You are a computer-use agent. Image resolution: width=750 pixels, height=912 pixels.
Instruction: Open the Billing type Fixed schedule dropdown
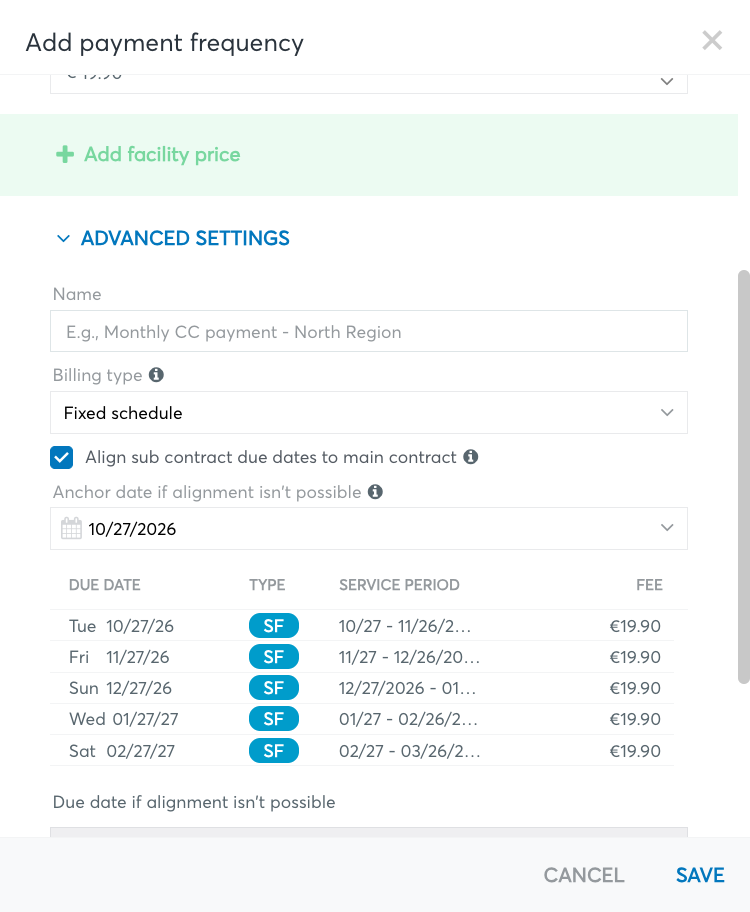pyautogui.click(x=369, y=413)
